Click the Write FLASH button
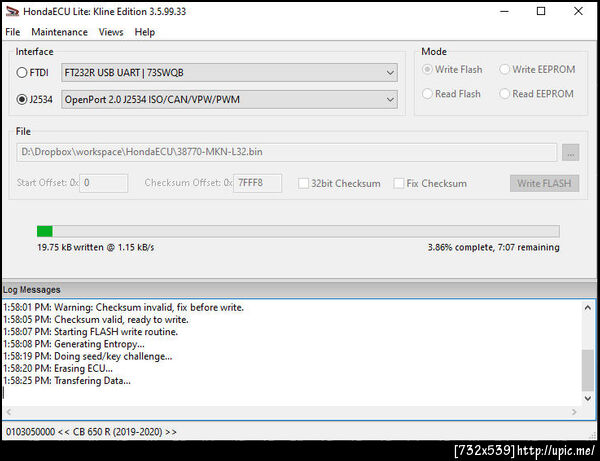 coord(545,184)
